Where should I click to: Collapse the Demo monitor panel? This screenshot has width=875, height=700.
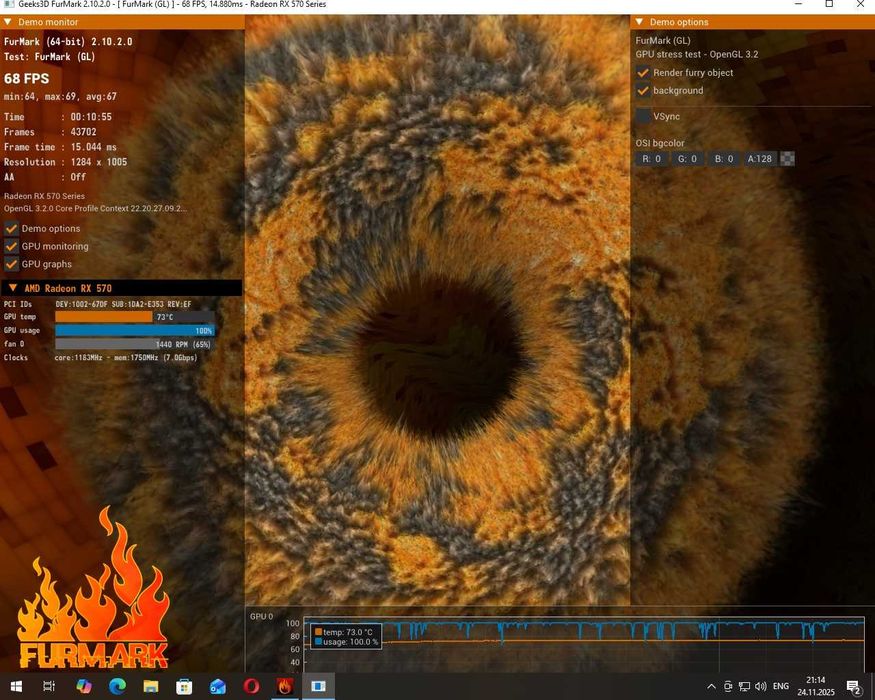(x=8, y=22)
